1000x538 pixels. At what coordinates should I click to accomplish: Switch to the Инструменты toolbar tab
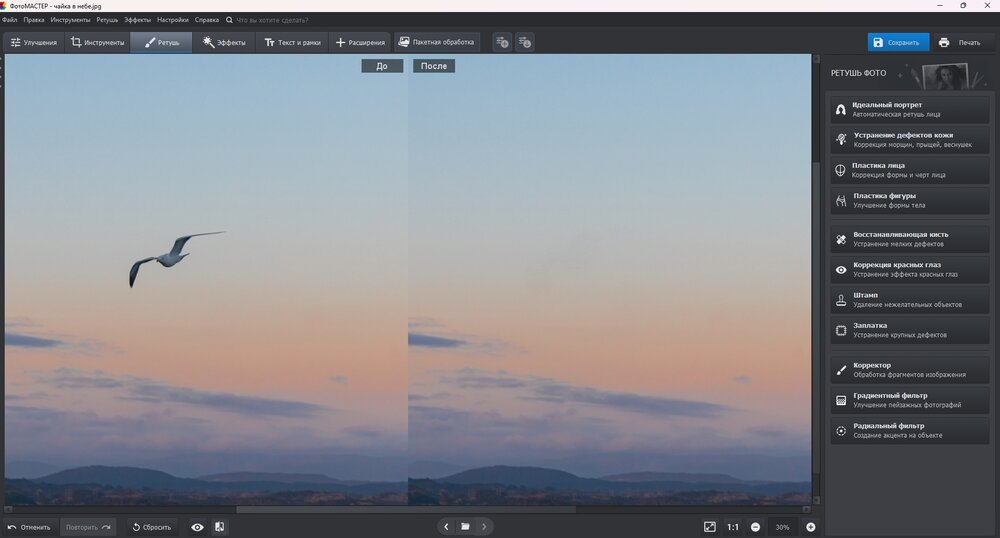(x=97, y=43)
